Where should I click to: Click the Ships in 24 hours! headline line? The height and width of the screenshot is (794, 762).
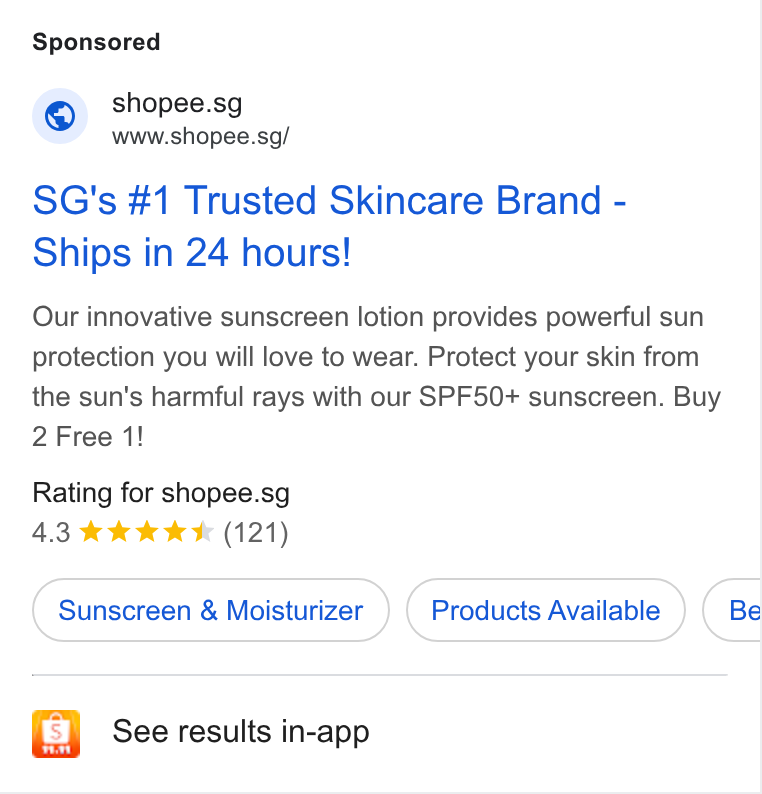point(192,252)
